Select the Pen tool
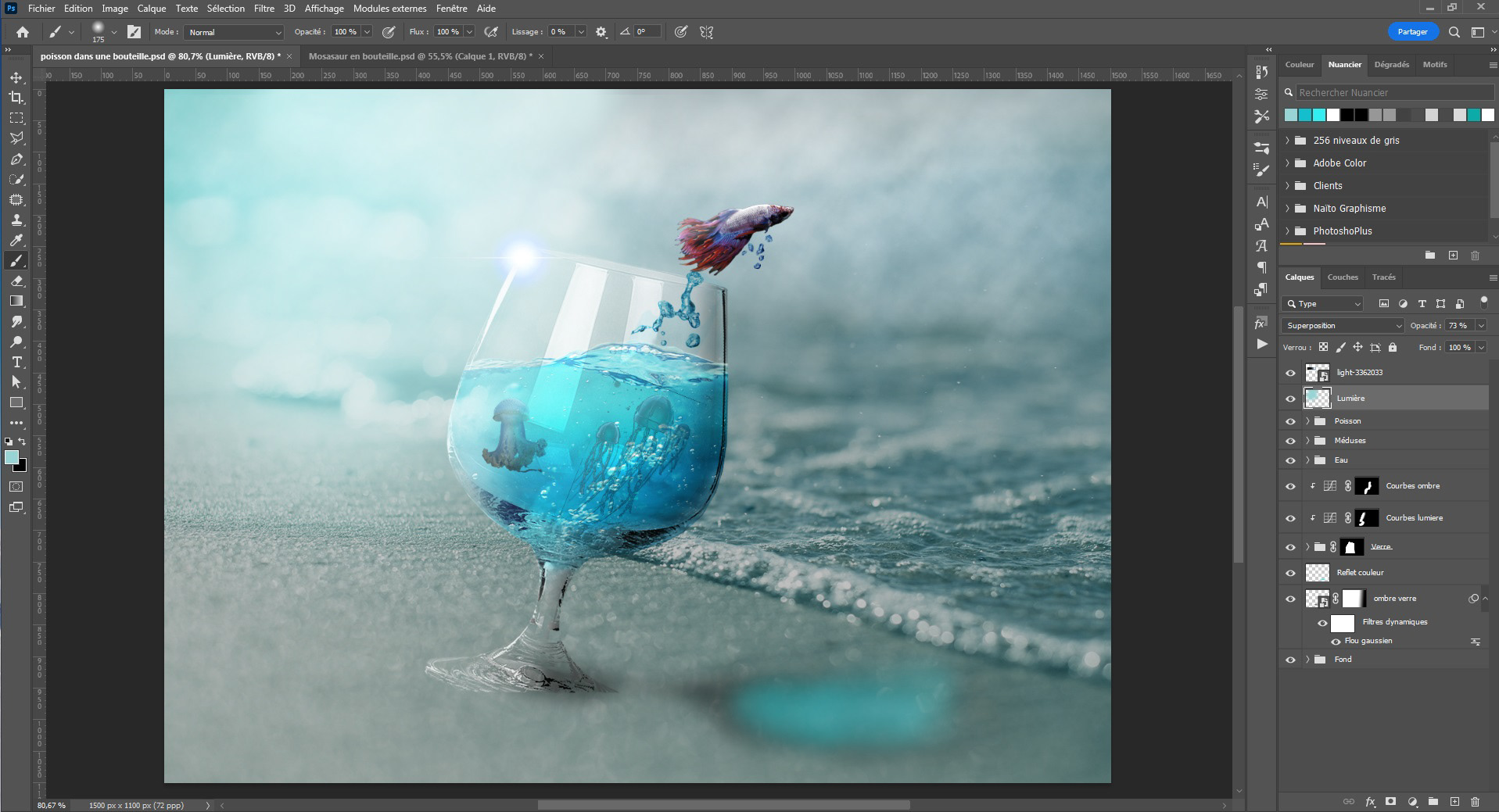This screenshot has width=1499, height=812. (x=16, y=159)
